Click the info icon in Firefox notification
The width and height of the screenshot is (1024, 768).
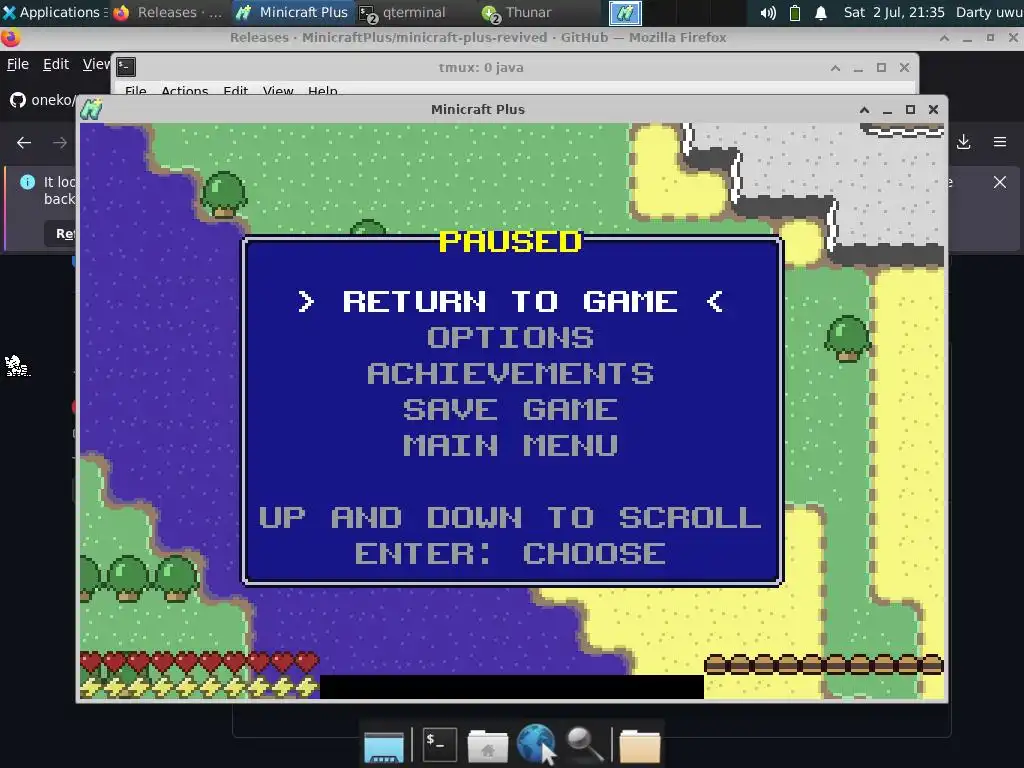click(27, 182)
